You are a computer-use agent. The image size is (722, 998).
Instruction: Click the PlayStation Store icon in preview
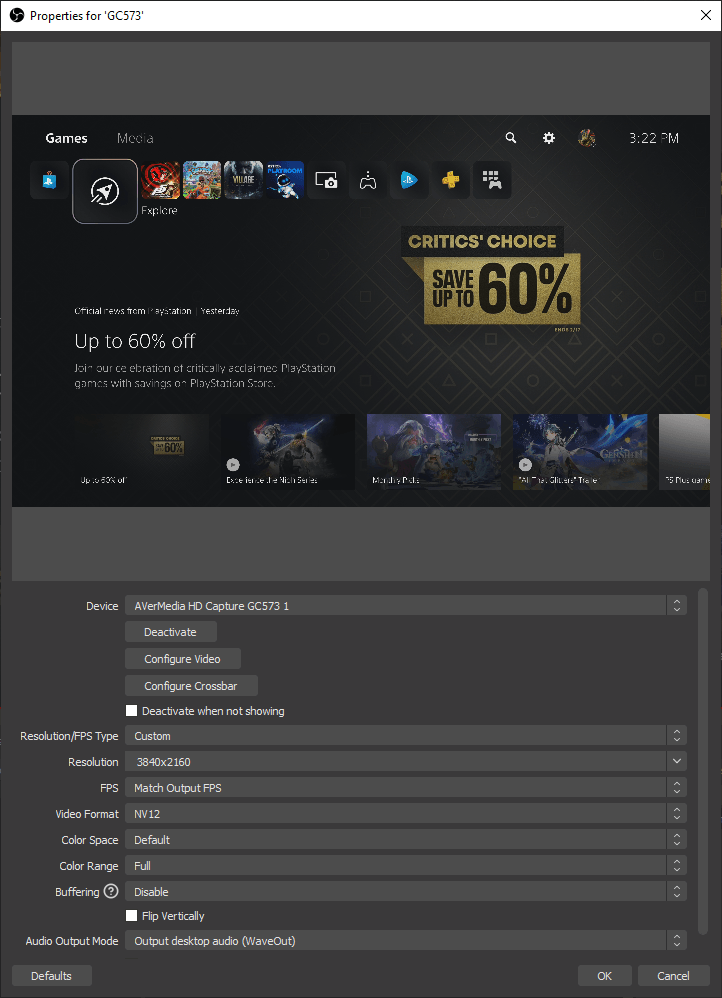(x=49, y=181)
